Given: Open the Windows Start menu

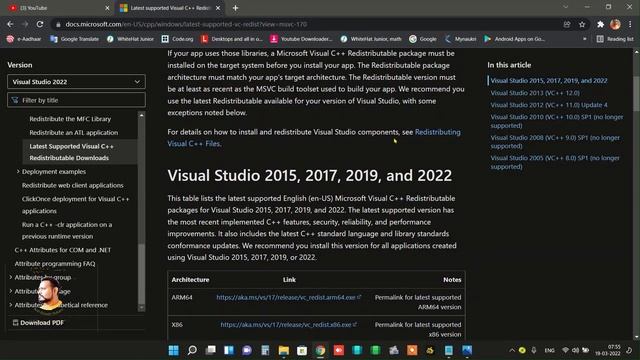Looking at the screenshot, I should coord(173,350).
